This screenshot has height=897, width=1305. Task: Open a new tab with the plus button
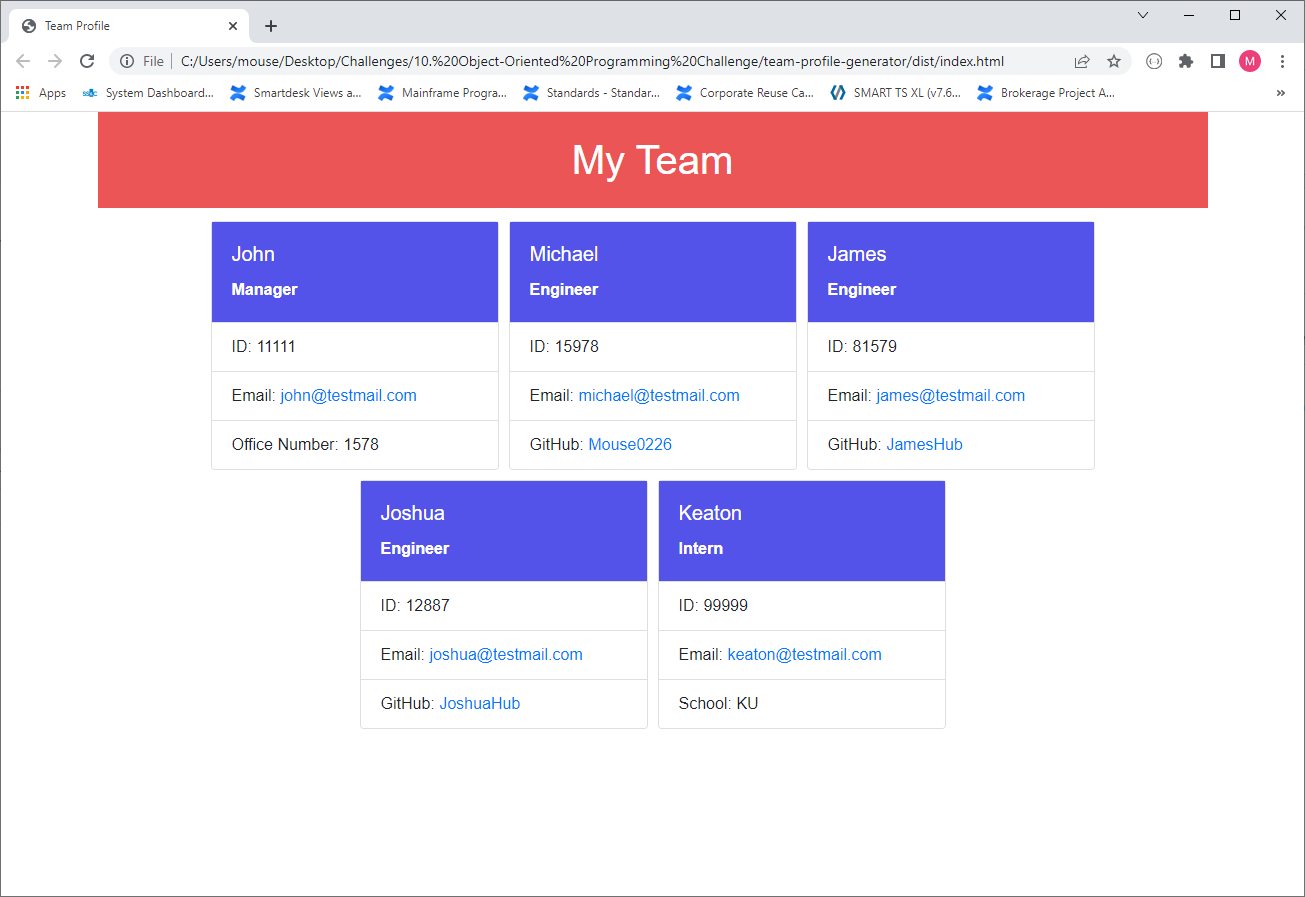tap(270, 25)
